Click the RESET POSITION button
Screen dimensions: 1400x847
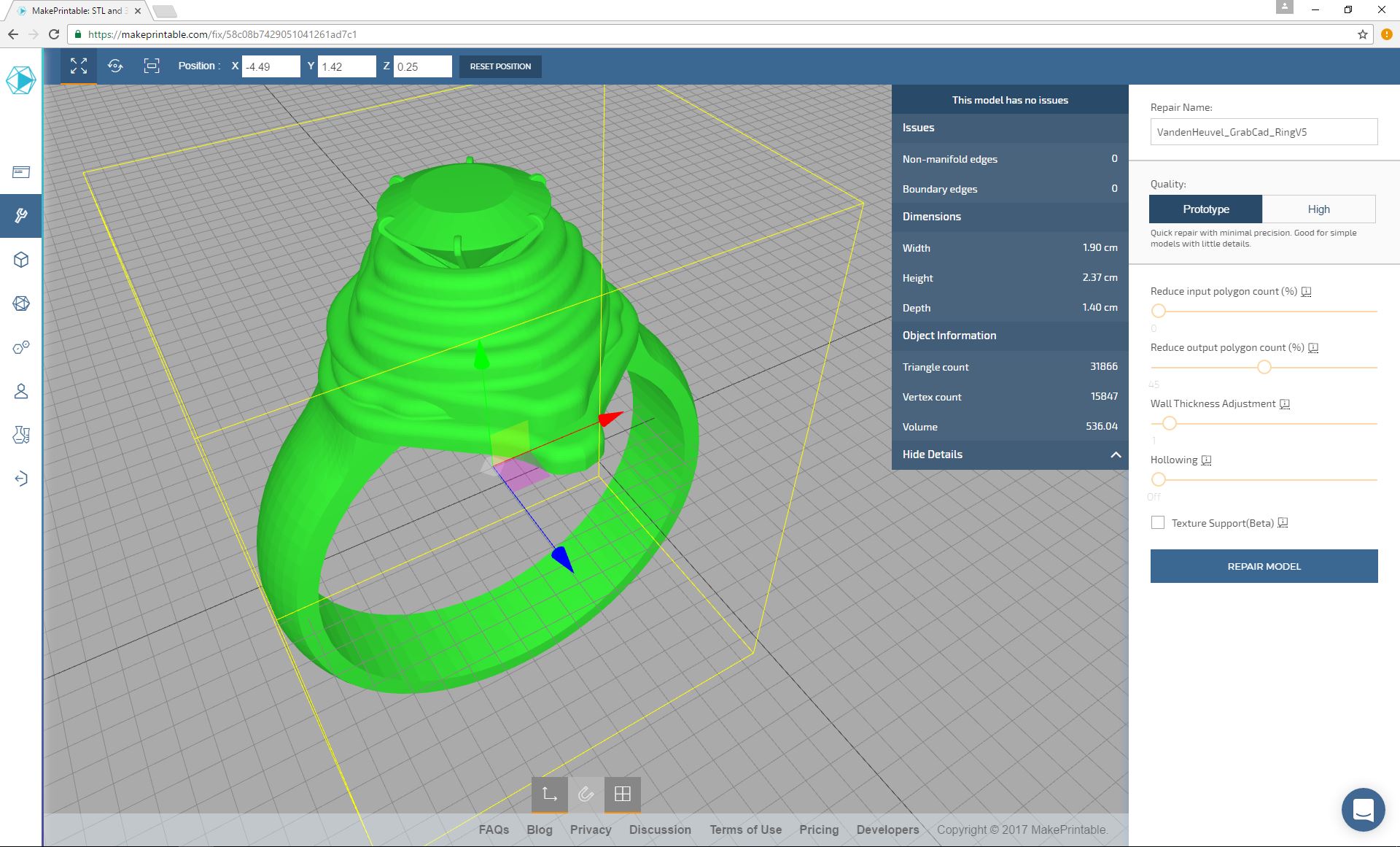pos(500,66)
